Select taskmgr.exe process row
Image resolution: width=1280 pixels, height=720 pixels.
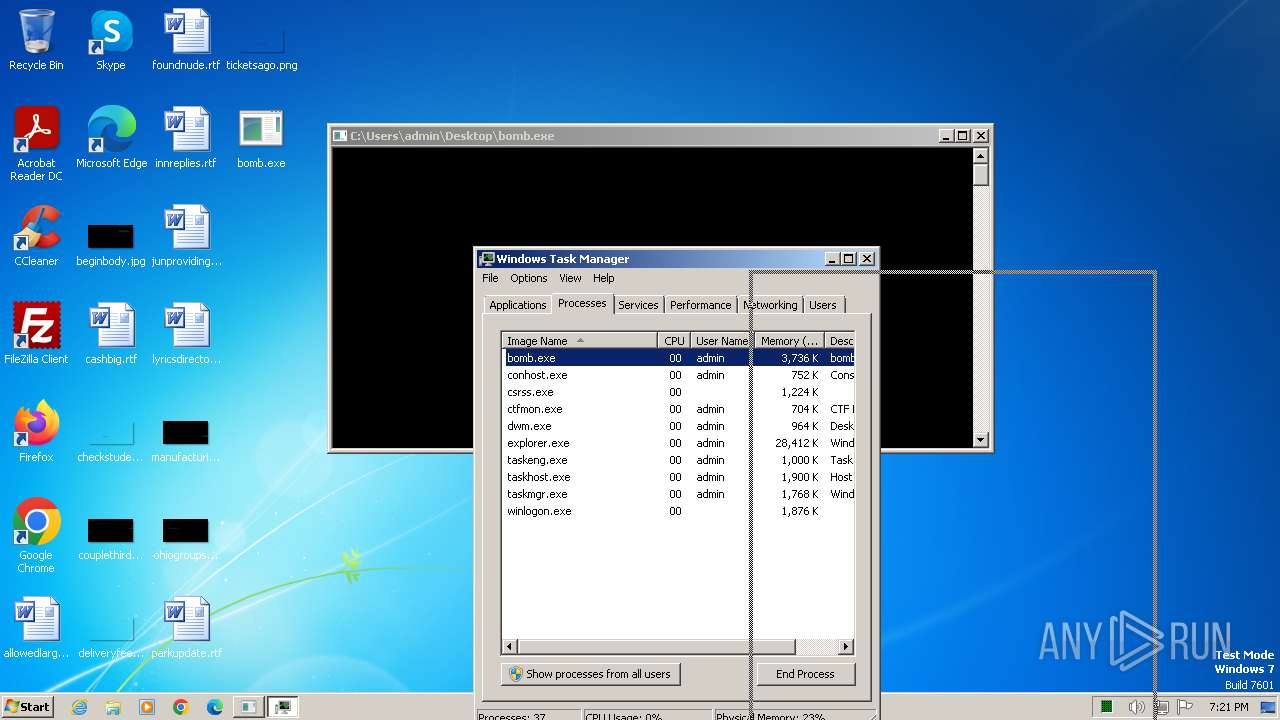point(679,494)
